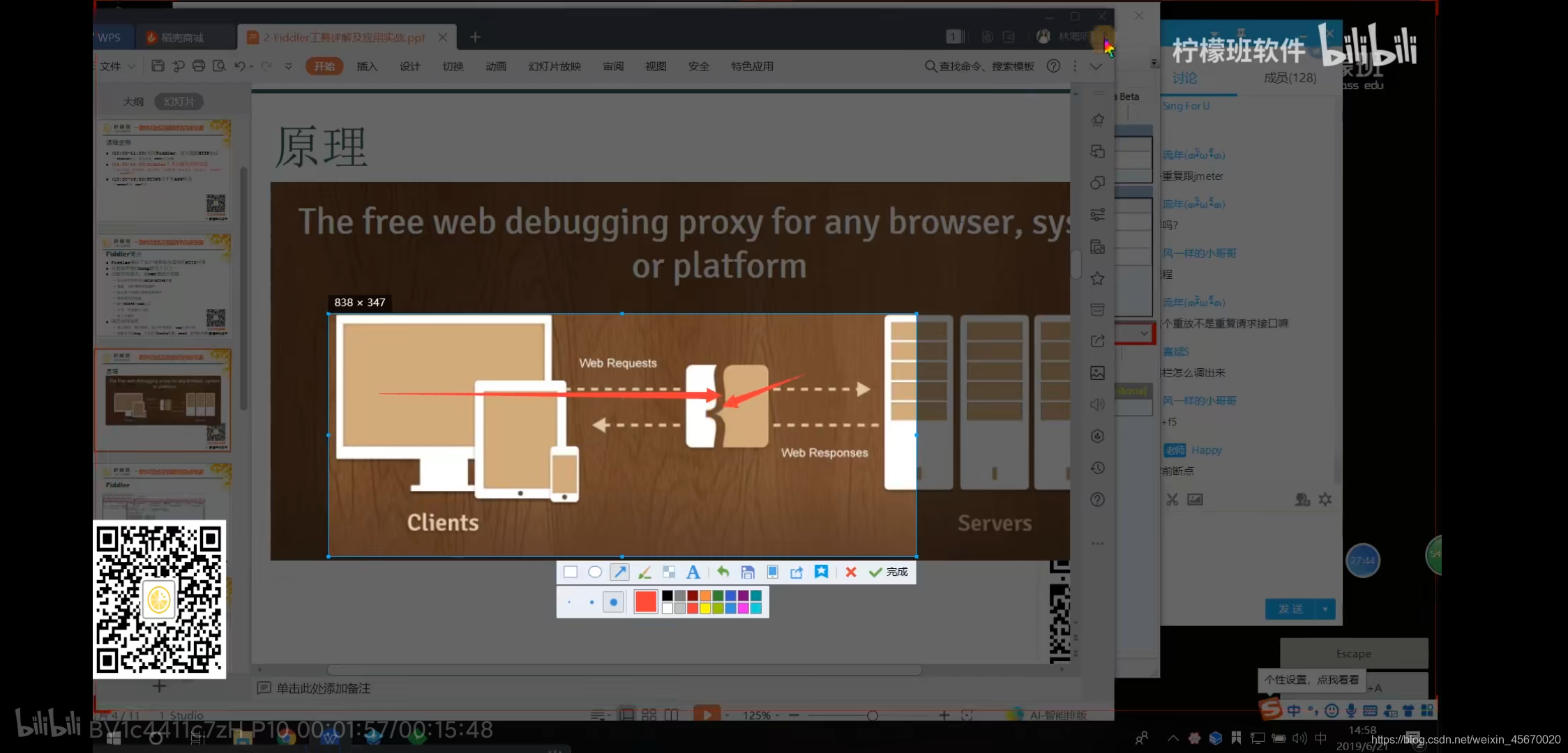Viewport: 1568px width, 753px height.
Task: Click the zoom slider handle
Action: 872,715
